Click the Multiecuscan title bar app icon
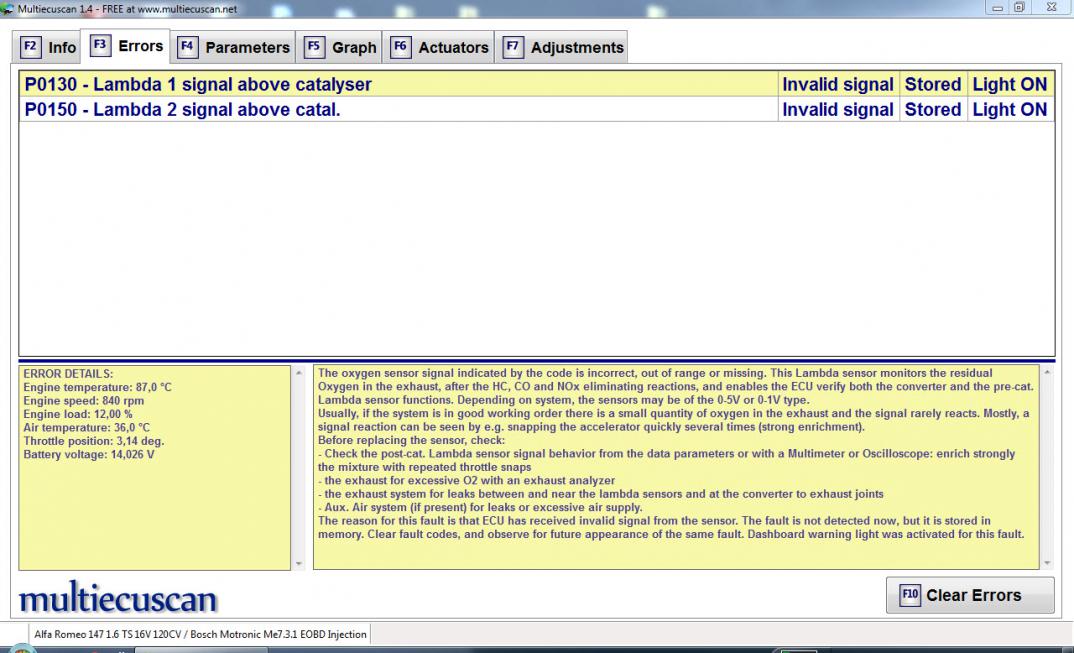 point(7,9)
